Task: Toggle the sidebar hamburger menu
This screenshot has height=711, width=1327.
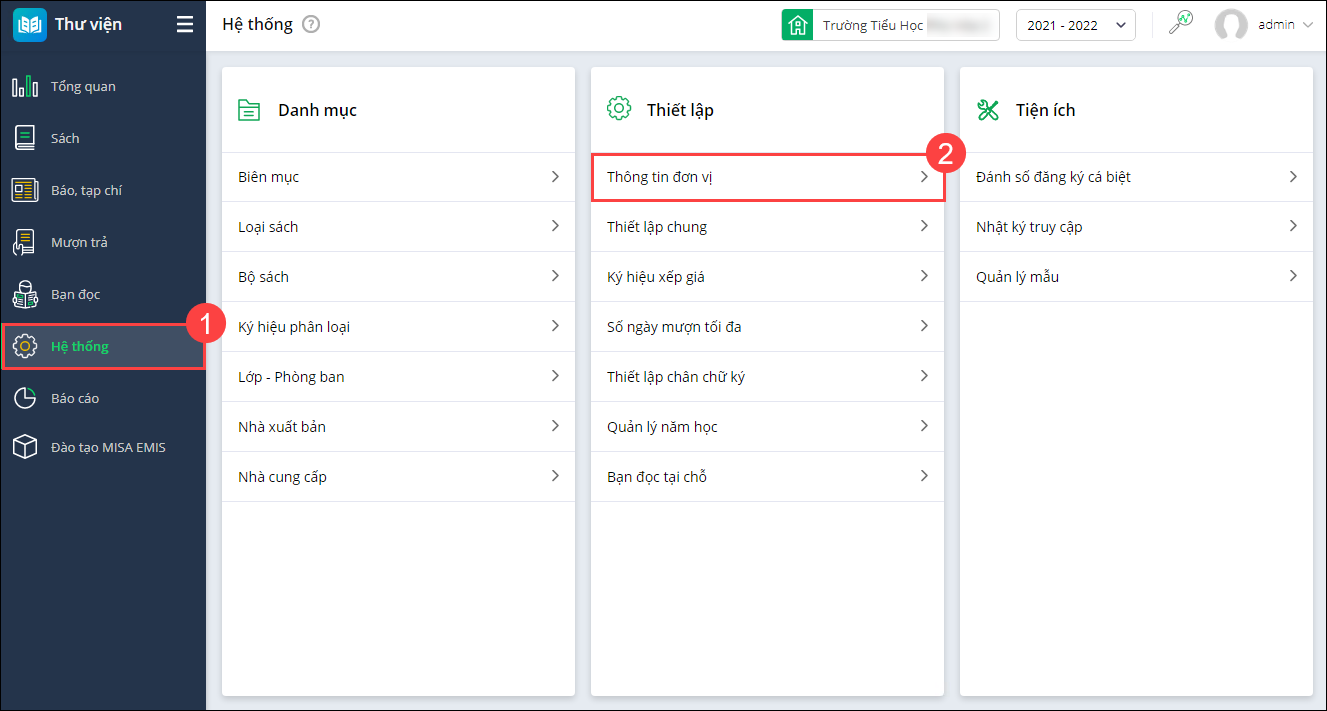Action: pos(185,25)
